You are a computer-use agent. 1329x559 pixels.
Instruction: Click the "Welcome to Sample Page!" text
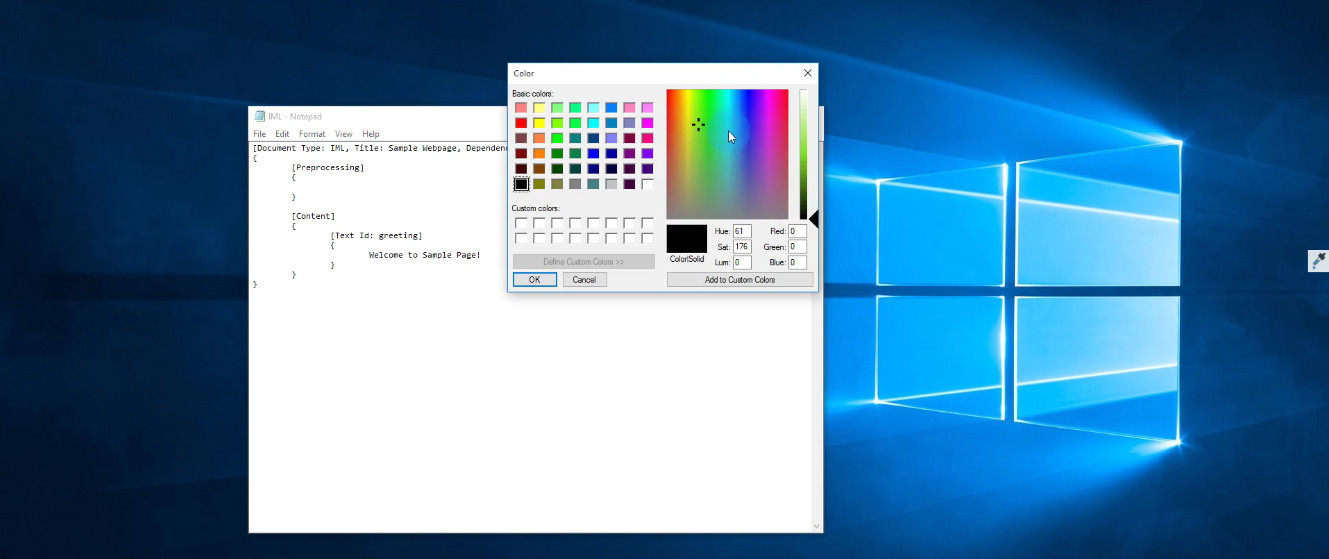(x=425, y=255)
